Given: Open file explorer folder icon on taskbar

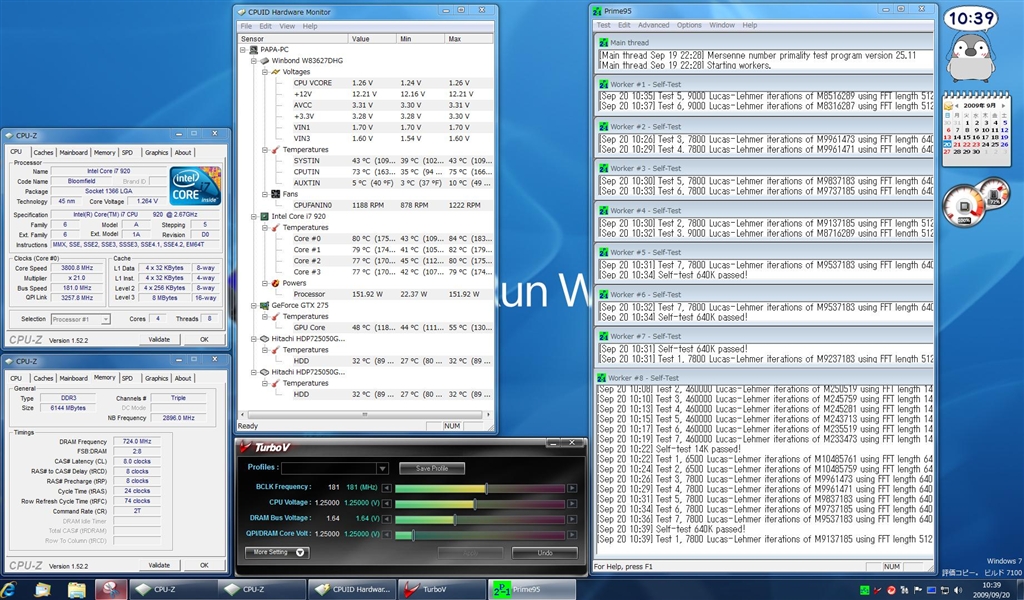Looking at the screenshot, I should pyautogui.click(x=76, y=590).
